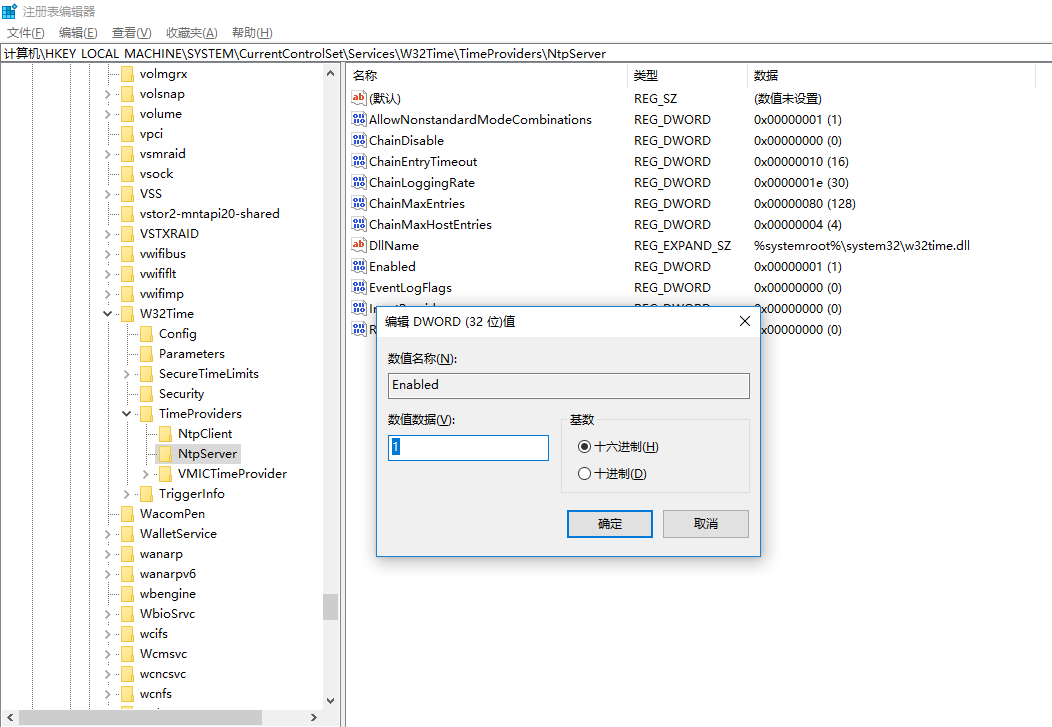Close the 编辑 DWORD dialog
This screenshot has width=1052, height=727.
click(x=745, y=321)
